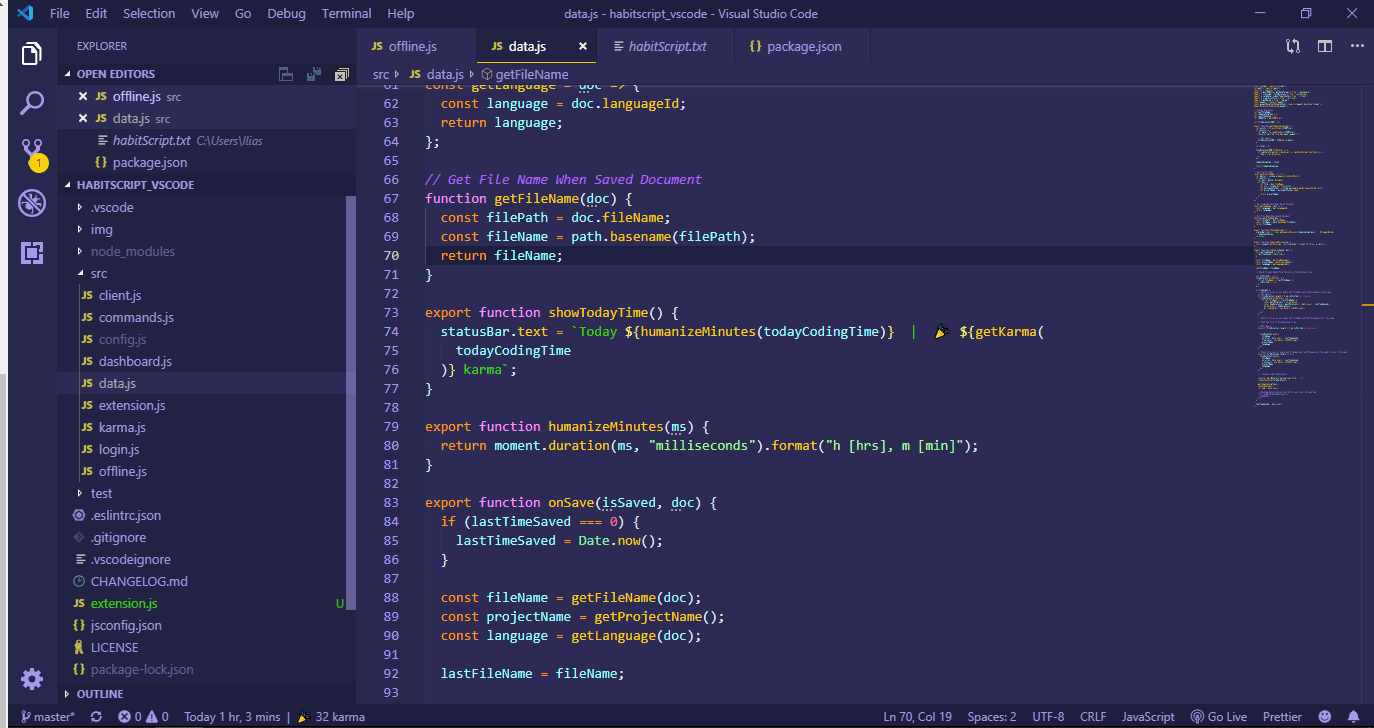Click Close All Editors icon in Open Editors
The image size is (1374, 728).
(342, 74)
